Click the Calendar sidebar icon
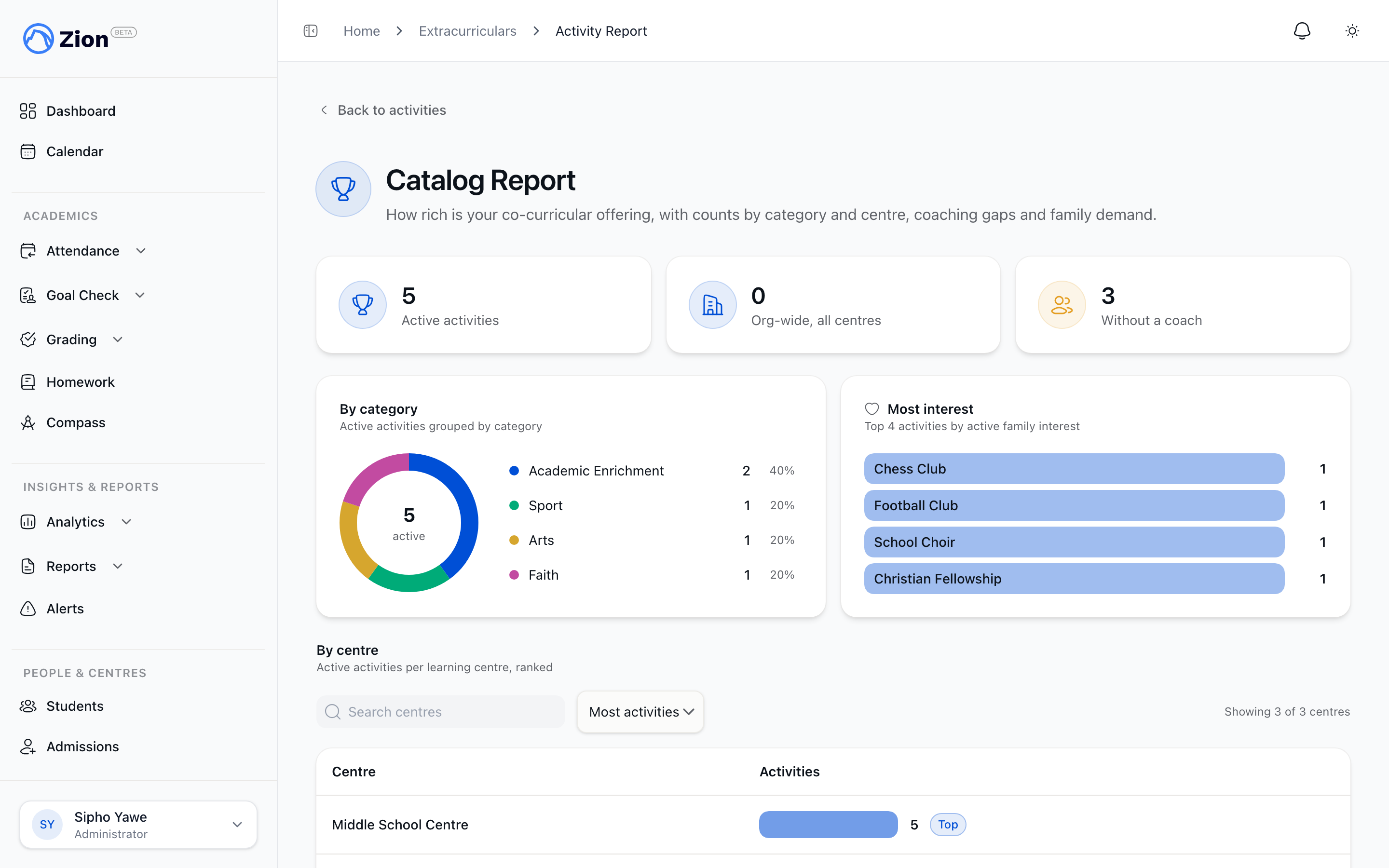This screenshot has height=868, width=1389. (x=28, y=151)
